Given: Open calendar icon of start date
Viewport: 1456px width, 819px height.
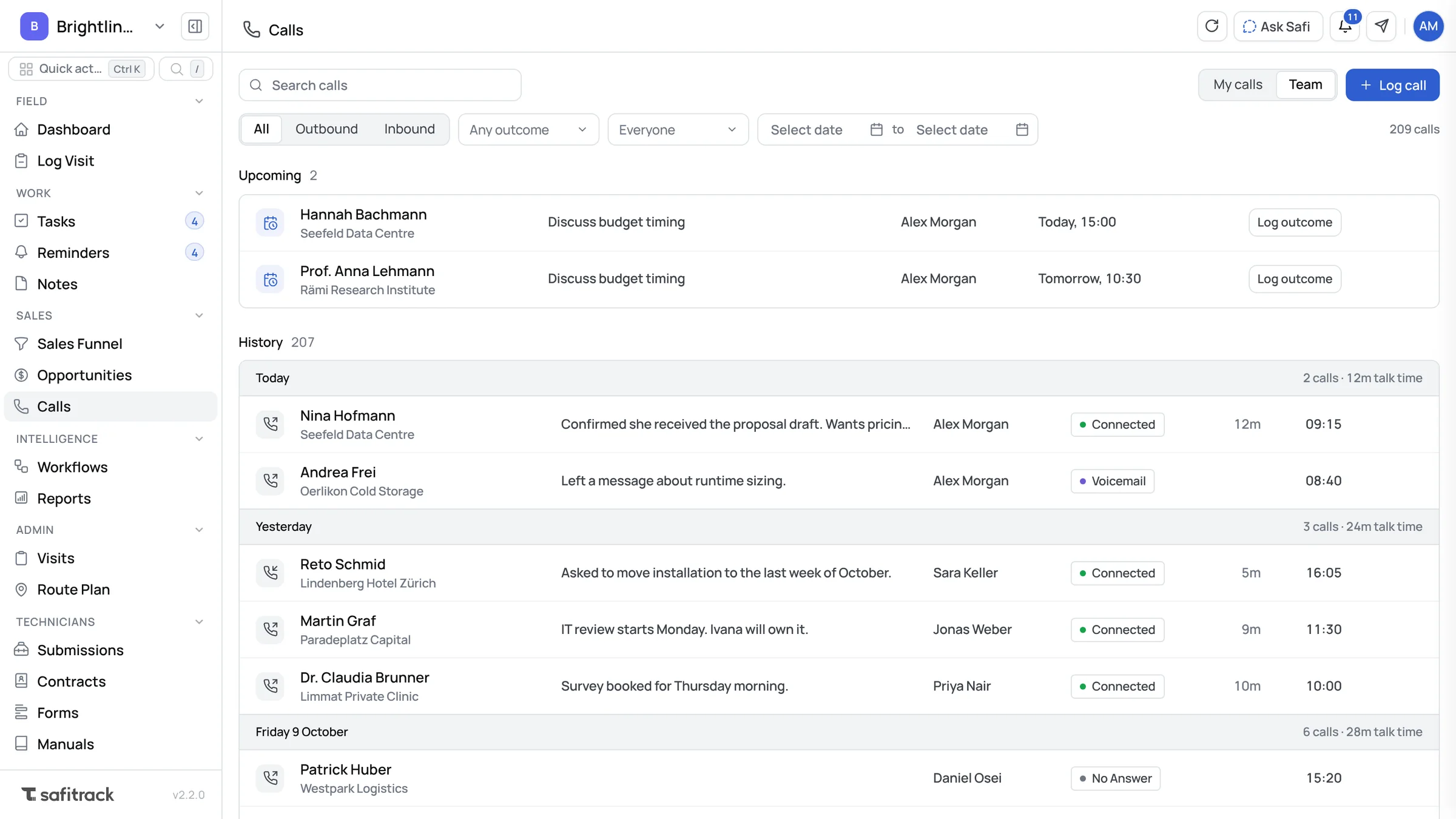Looking at the screenshot, I should click(876, 129).
